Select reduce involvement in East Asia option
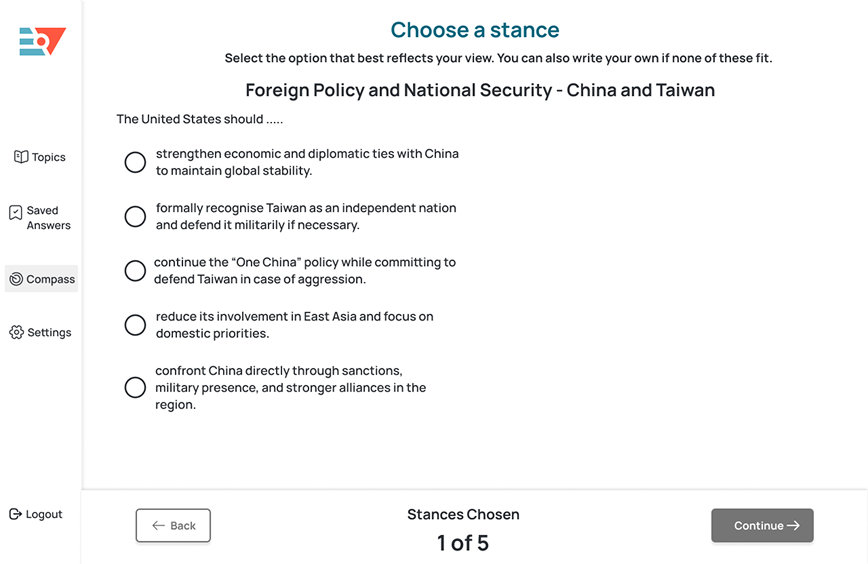 (135, 325)
